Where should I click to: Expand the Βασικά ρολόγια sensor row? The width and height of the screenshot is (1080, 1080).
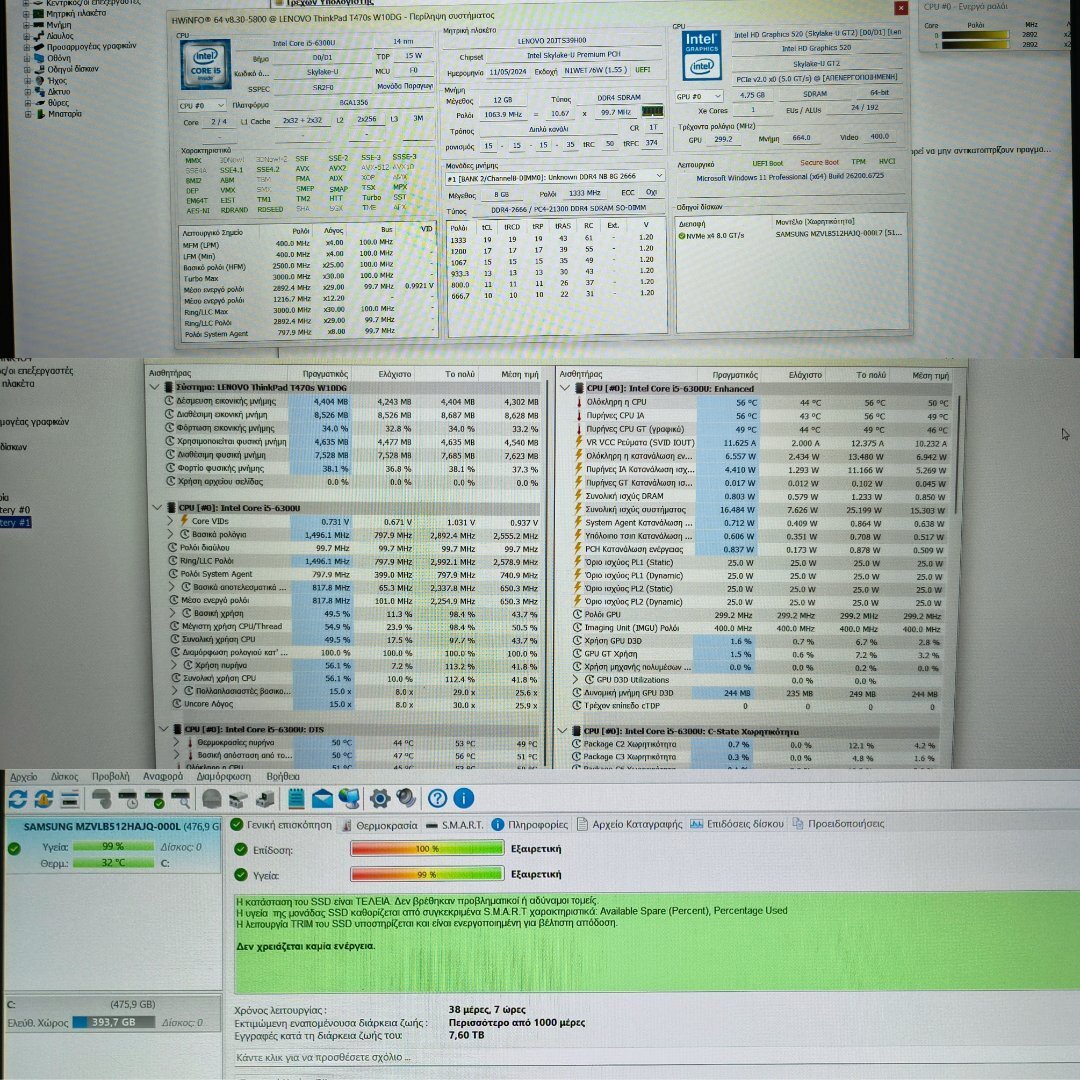point(170,534)
